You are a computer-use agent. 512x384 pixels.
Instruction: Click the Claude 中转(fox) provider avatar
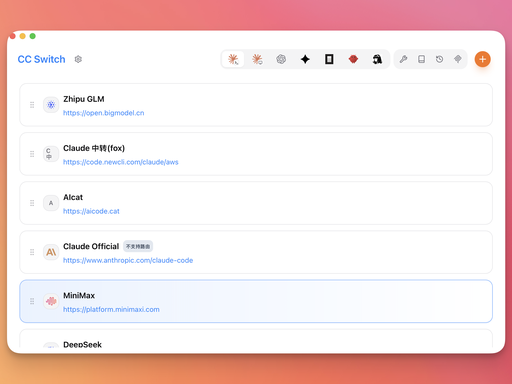pos(51,154)
